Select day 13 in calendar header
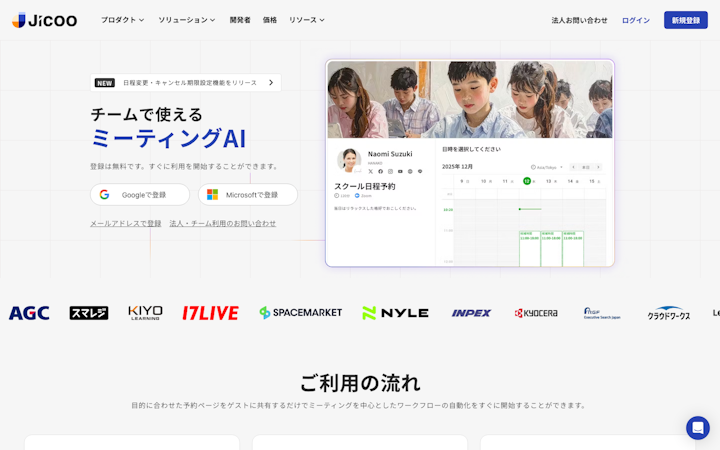Viewport: 720px width, 450px height. pos(551,181)
